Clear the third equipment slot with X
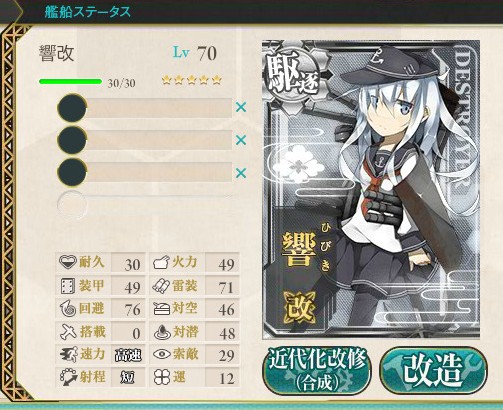Image resolution: width=503 pixels, height=410 pixels. tap(241, 173)
